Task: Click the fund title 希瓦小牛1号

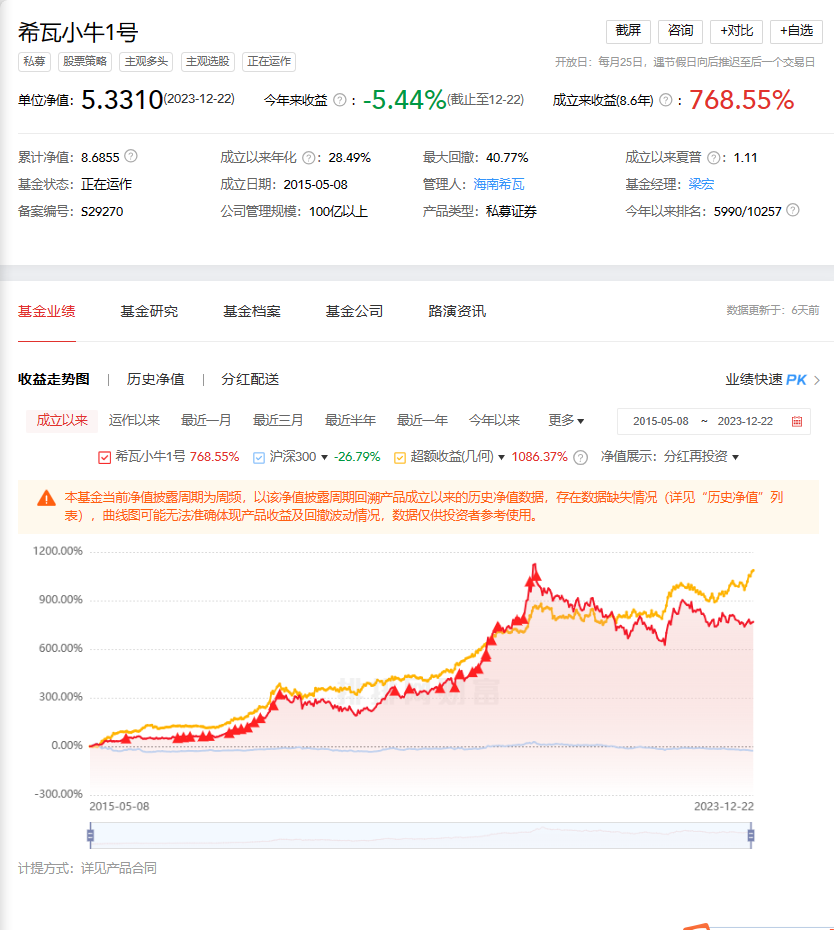Action: click(78, 32)
